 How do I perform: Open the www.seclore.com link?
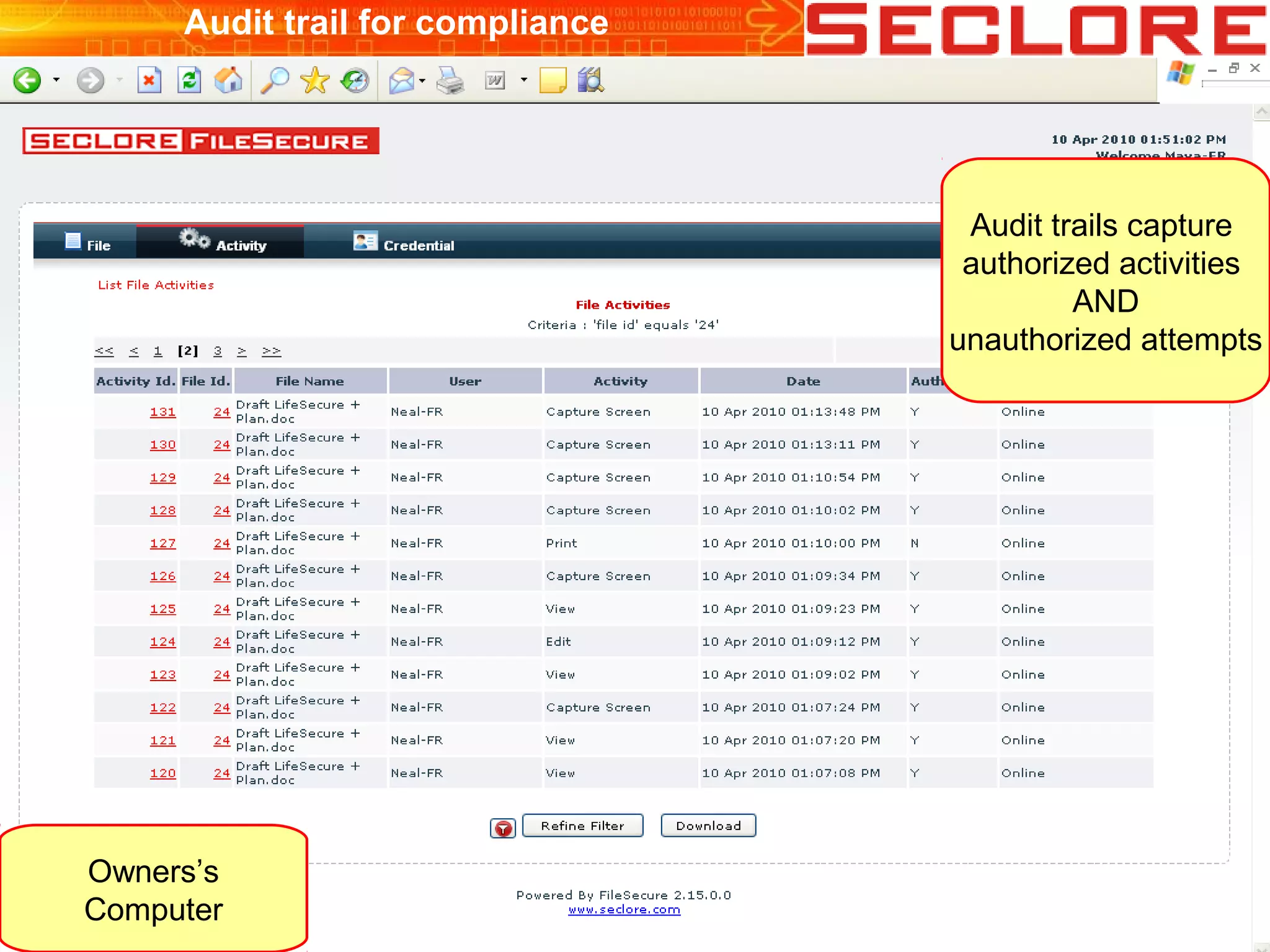point(624,910)
